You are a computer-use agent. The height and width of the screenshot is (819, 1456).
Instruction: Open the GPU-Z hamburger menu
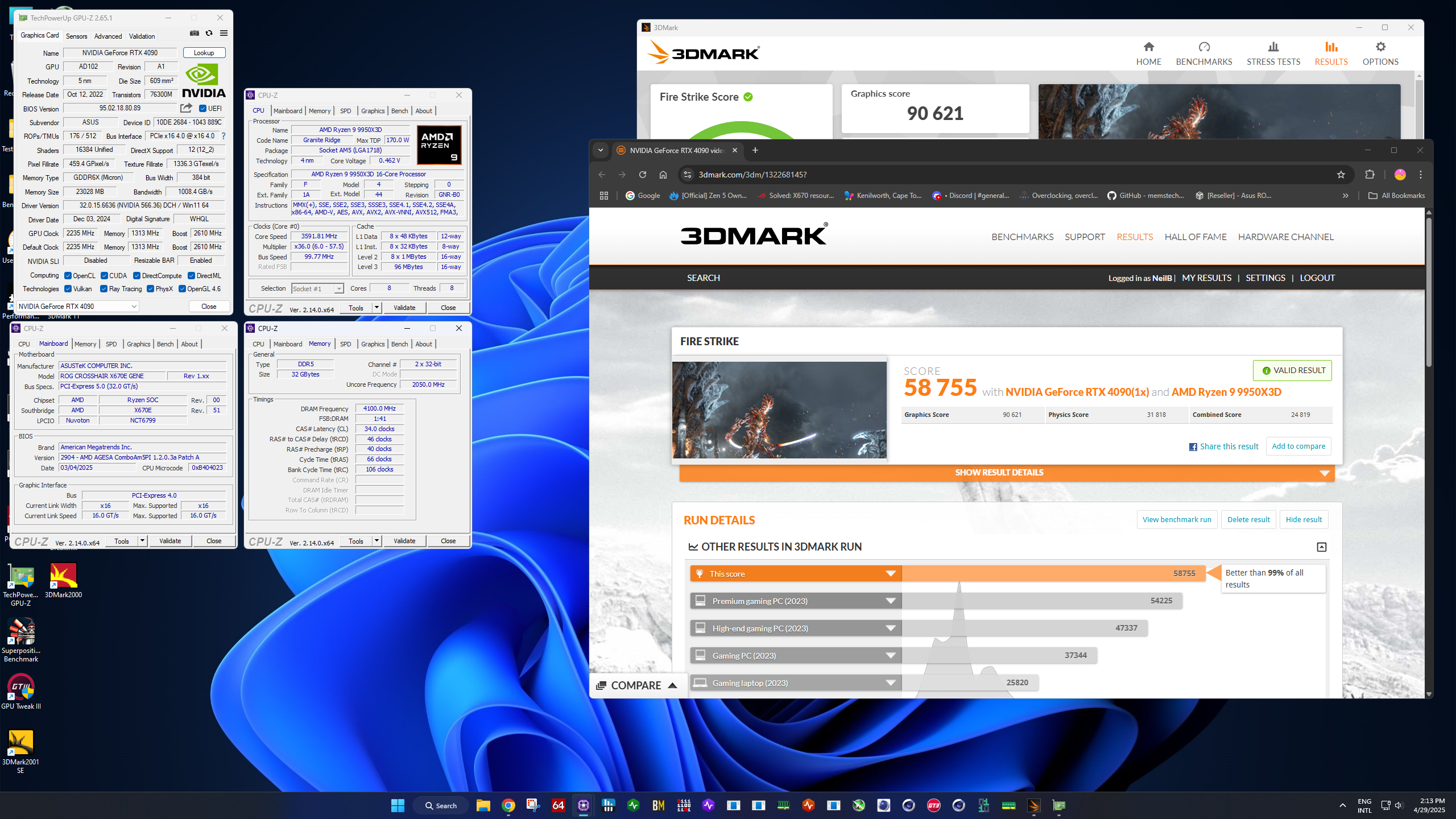tap(224, 34)
